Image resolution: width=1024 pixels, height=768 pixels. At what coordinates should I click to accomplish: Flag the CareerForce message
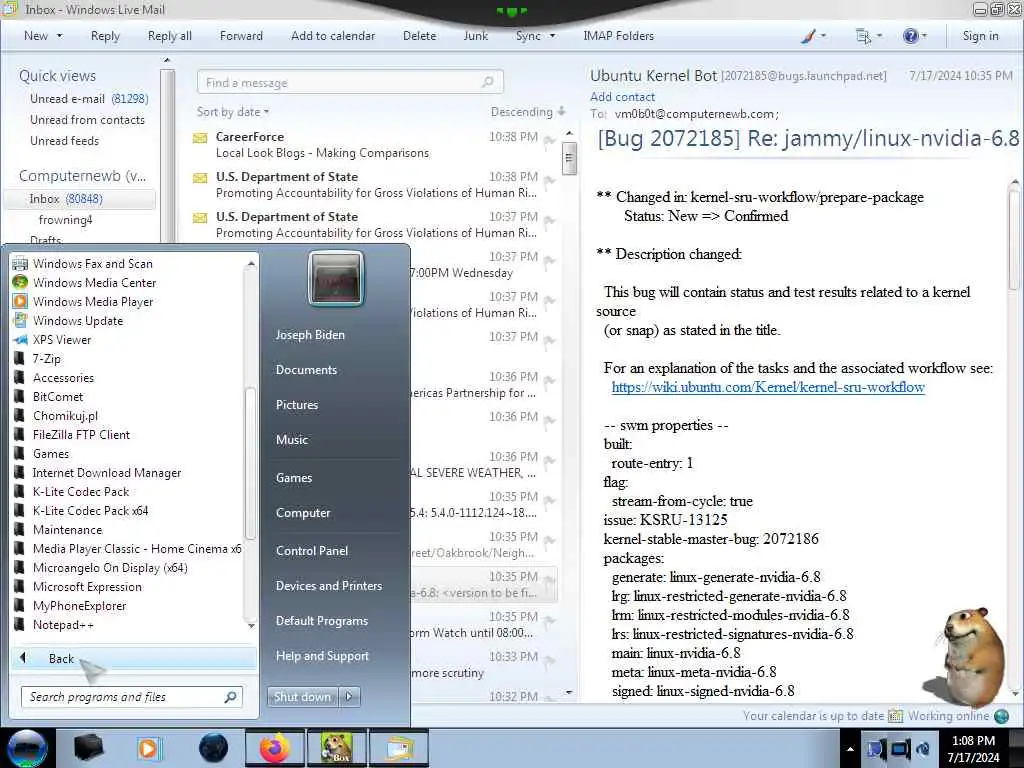pos(549,140)
